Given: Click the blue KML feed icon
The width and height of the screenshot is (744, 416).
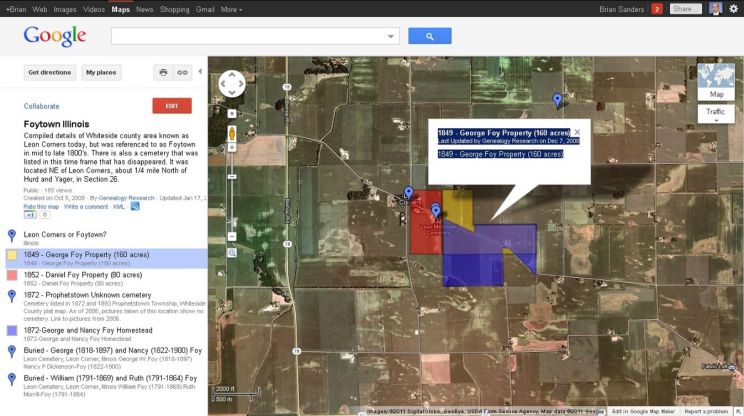Looking at the screenshot, I should (135, 206).
